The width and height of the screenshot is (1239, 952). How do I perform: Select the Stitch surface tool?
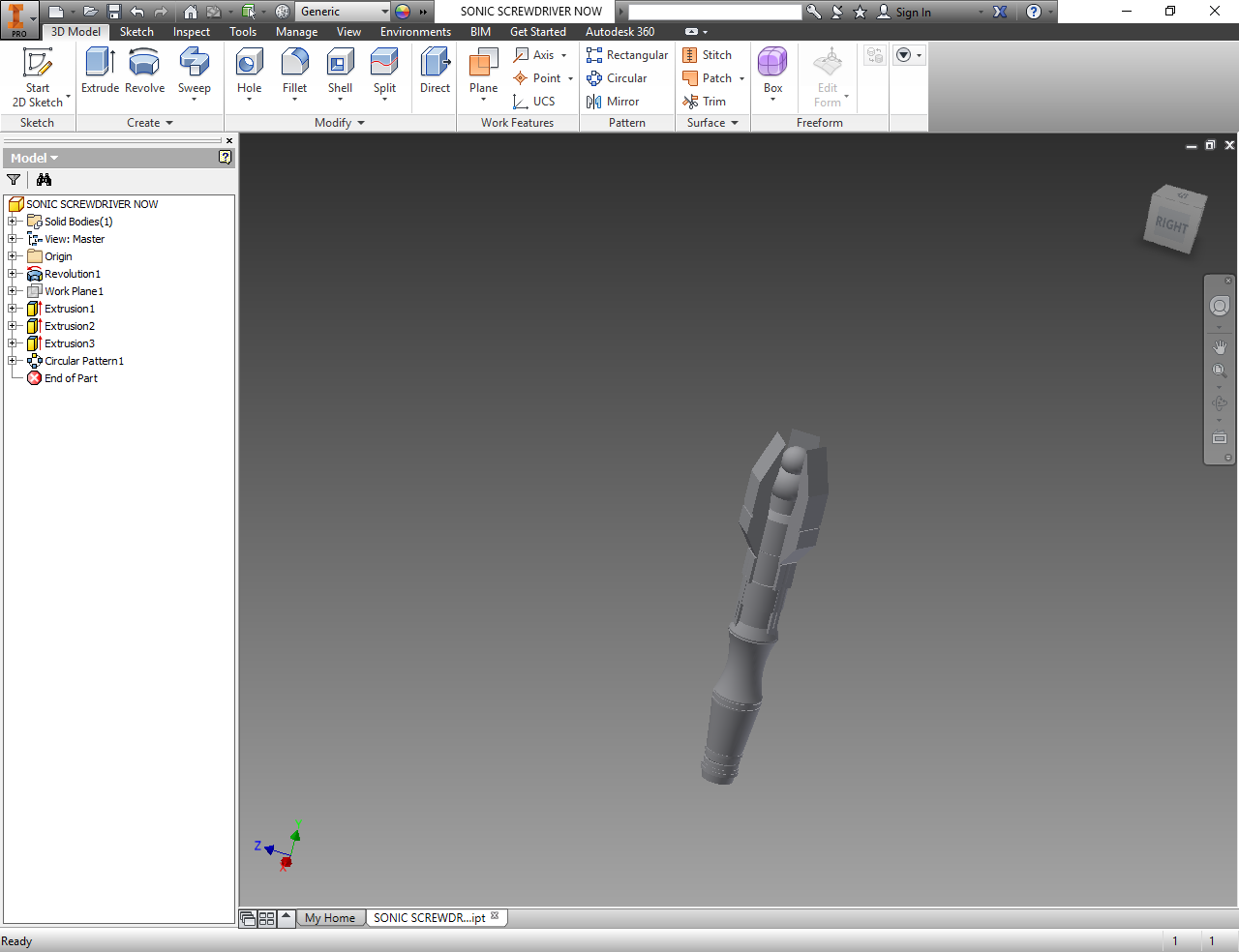(x=707, y=55)
